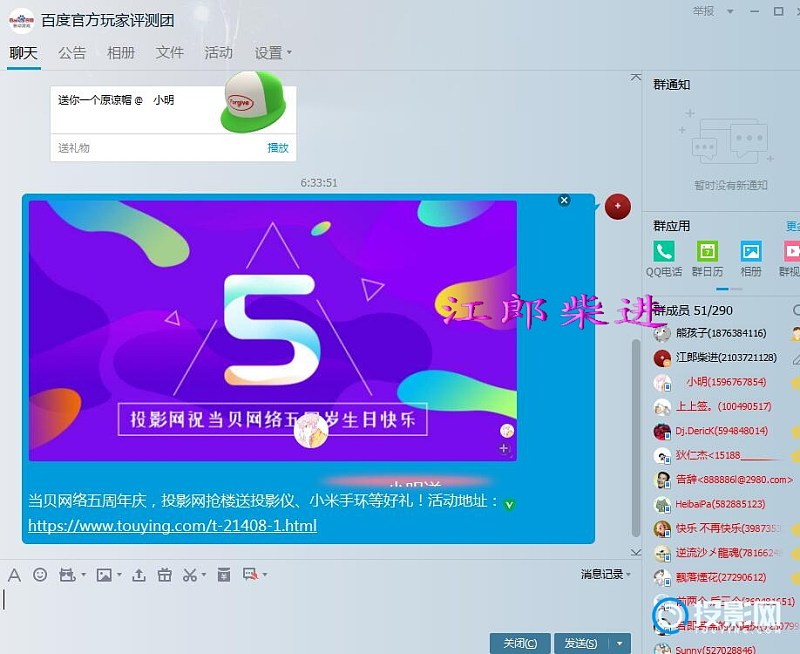800x654 pixels.
Task: Select member Dj.DericK(594848014)
Action: point(721,432)
